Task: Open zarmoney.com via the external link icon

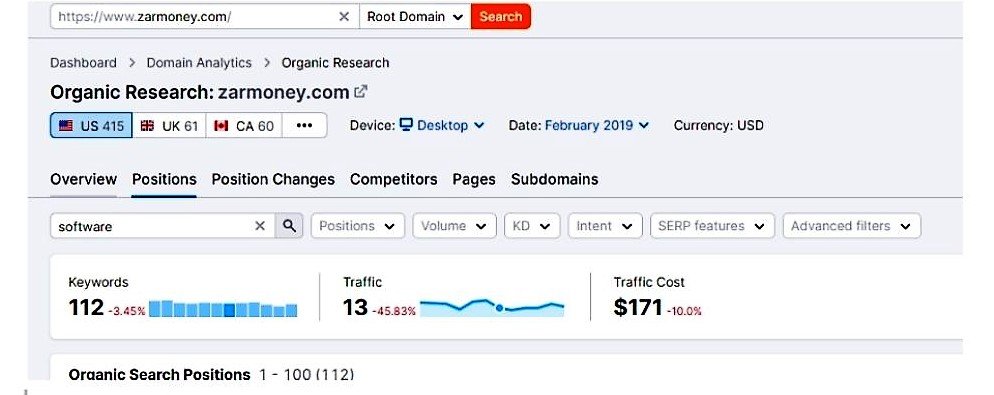Action: click(x=360, y=91)
